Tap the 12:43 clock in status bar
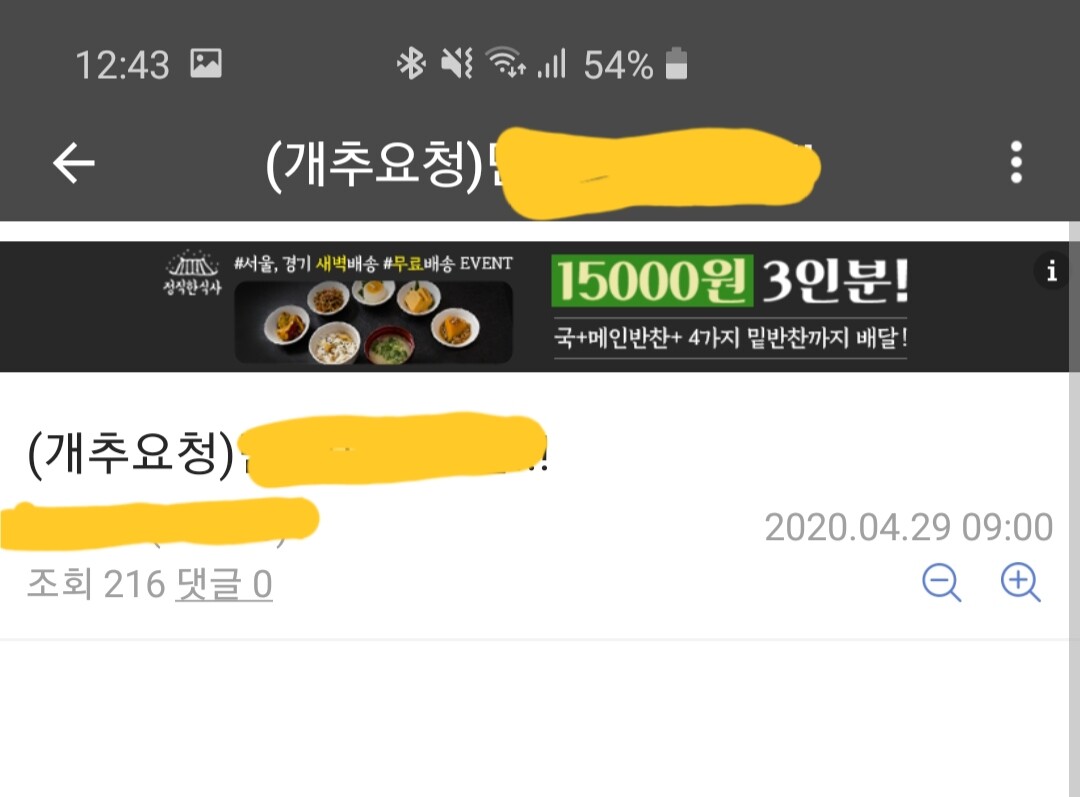This screenshot has height=797, width=1080. click(x=122, y=65)
